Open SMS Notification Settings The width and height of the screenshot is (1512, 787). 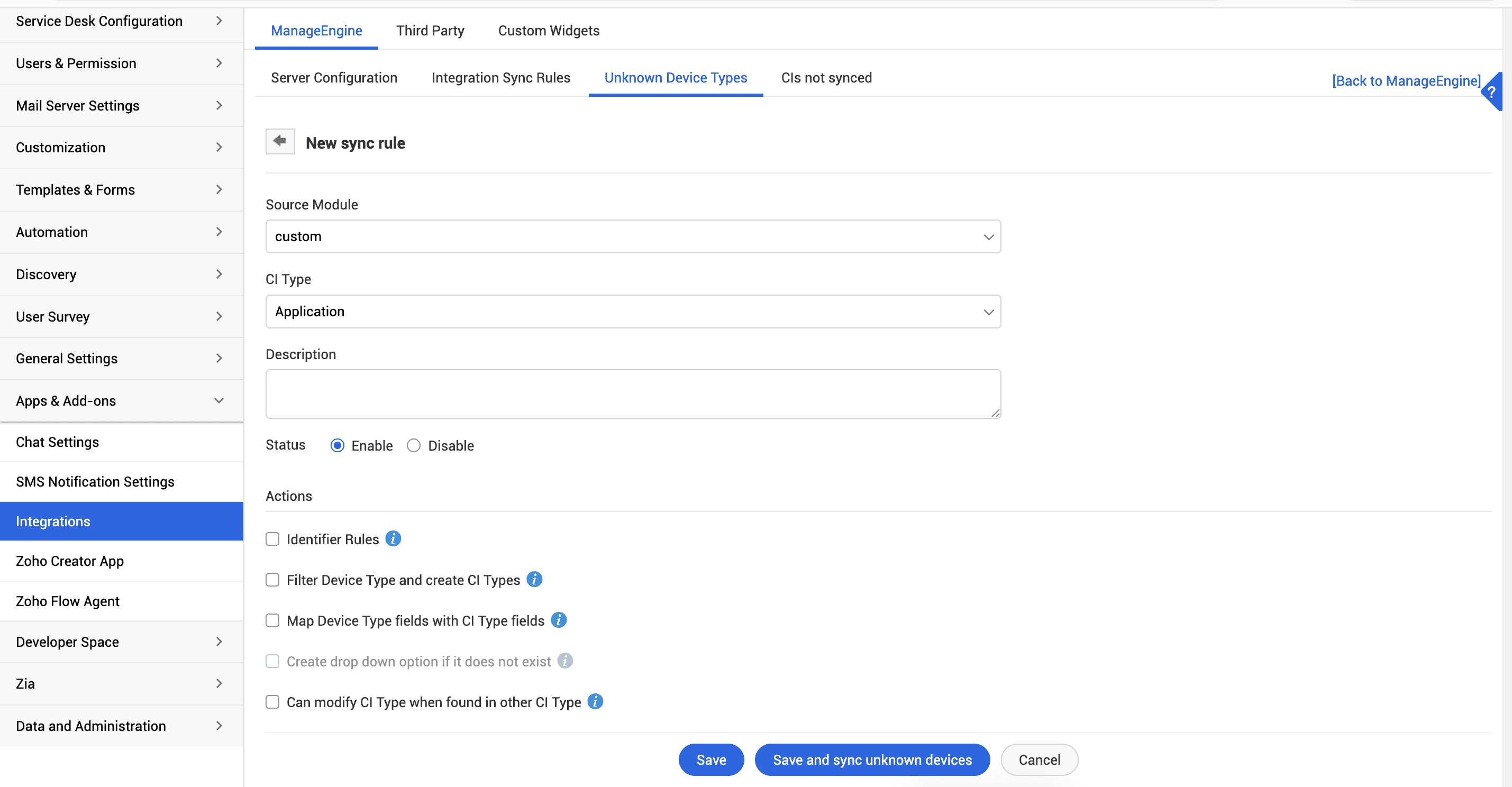click(x=122, y=482)
